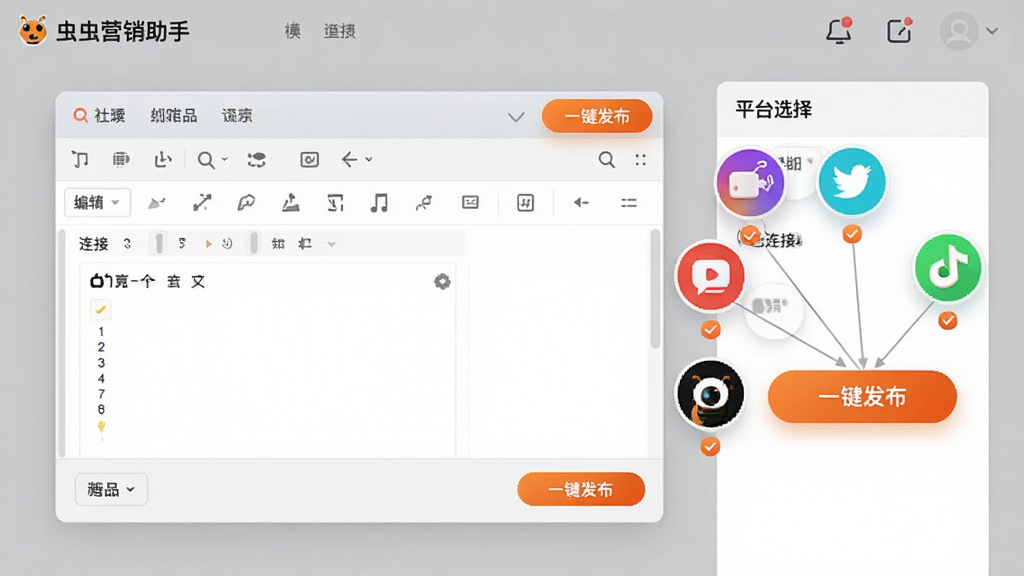1024x576 pixels.
Task: Select the third tab in editor header
Action: click(237, 116)
